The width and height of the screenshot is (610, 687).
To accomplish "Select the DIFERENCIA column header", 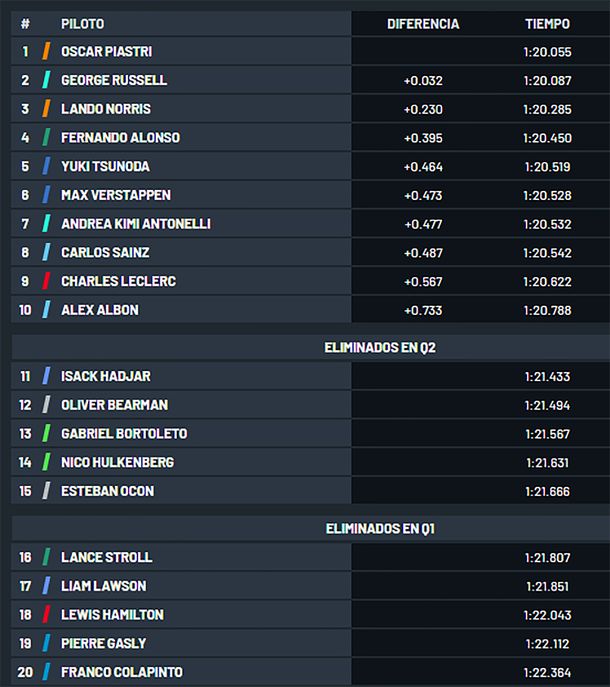I will point(423,23).
